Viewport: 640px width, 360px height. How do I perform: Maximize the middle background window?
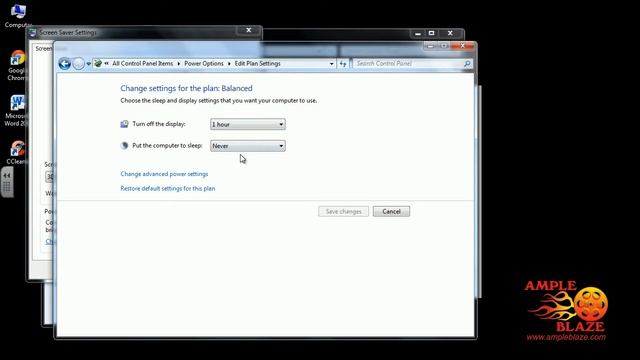[431, 33]
